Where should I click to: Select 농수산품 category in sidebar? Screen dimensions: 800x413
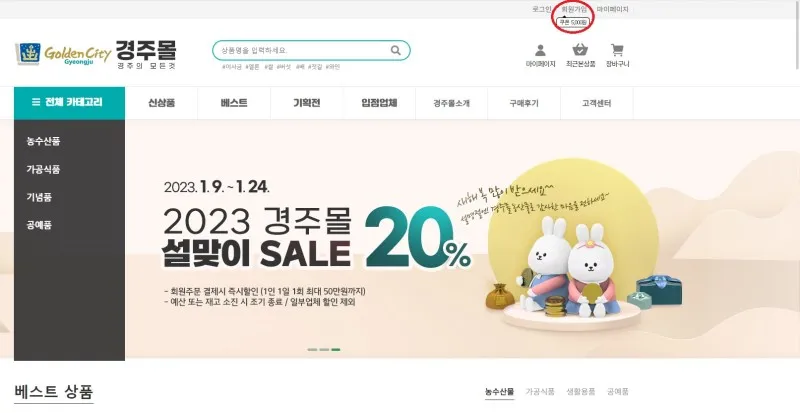point(43,141)
